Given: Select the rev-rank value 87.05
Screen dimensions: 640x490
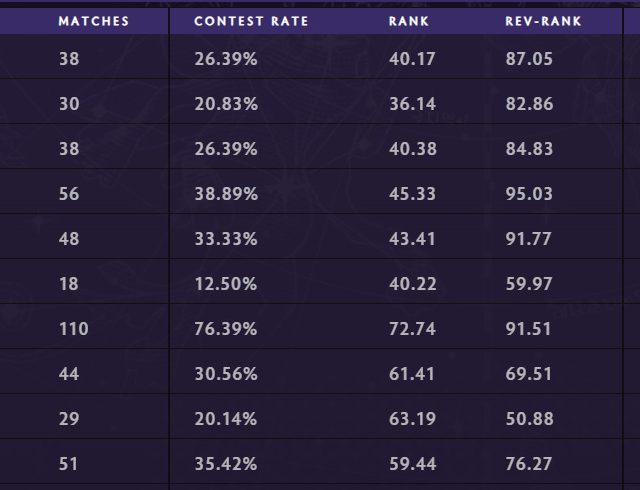Looking at the screenshot, I should click(529, 59).
